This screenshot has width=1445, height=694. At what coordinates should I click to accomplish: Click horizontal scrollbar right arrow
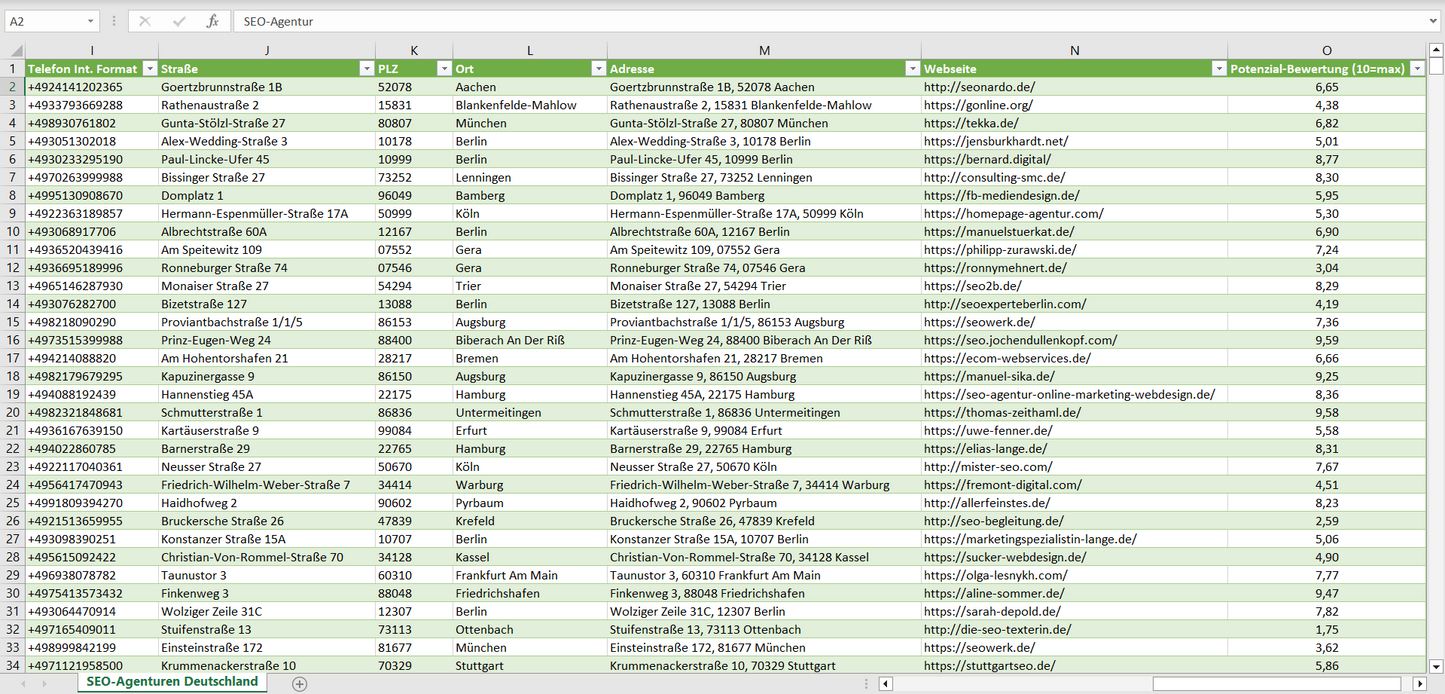(x=1419, y=684)
